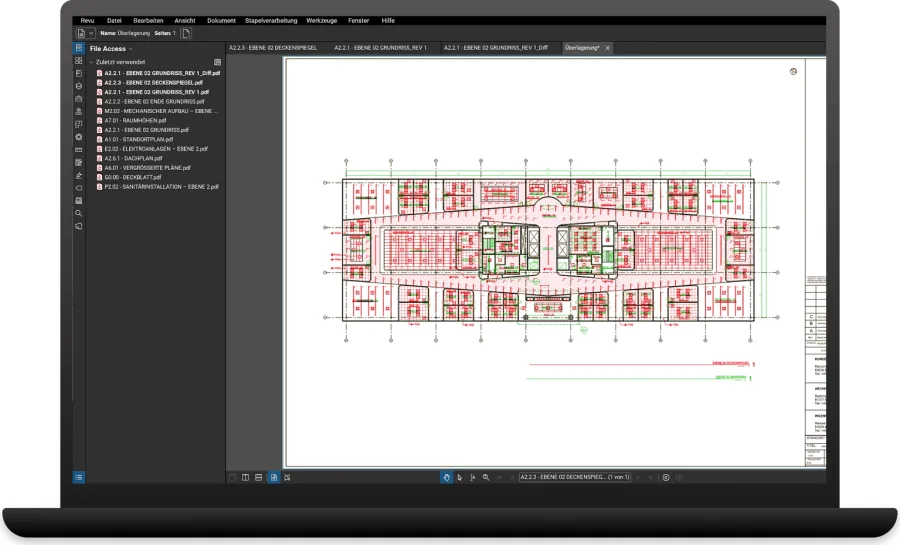Toggle the list view button at sidebar bottom

(79, 478)
